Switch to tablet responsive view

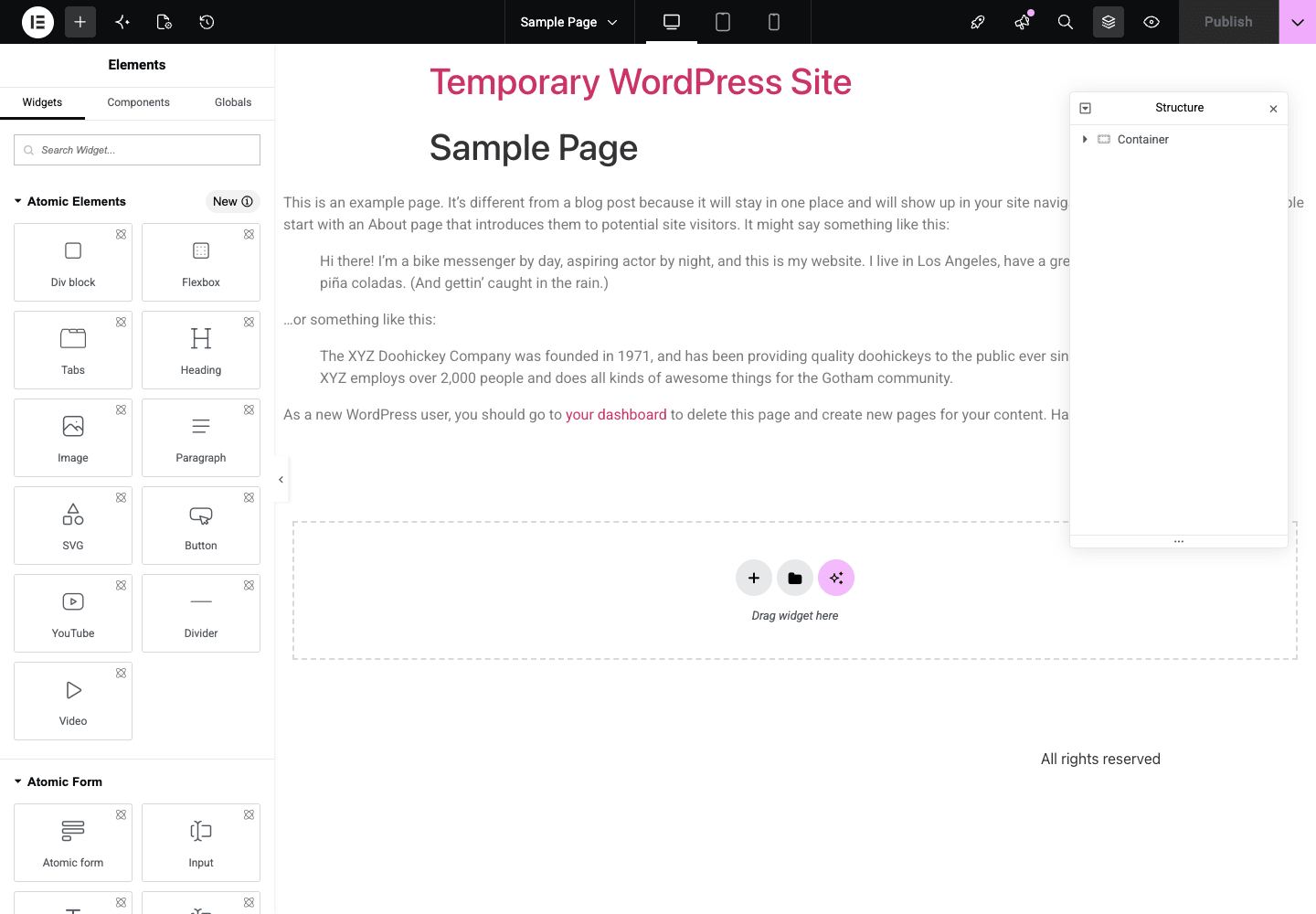723,22
